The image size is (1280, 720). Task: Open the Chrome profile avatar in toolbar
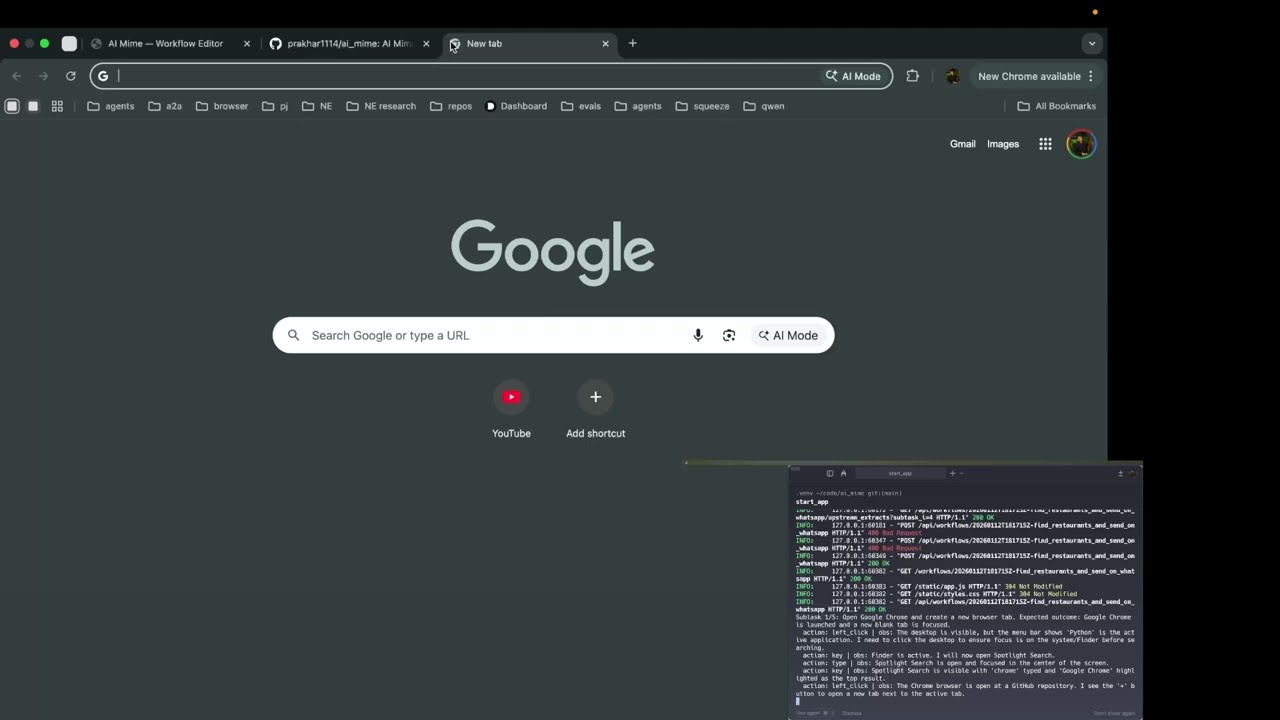952,76
